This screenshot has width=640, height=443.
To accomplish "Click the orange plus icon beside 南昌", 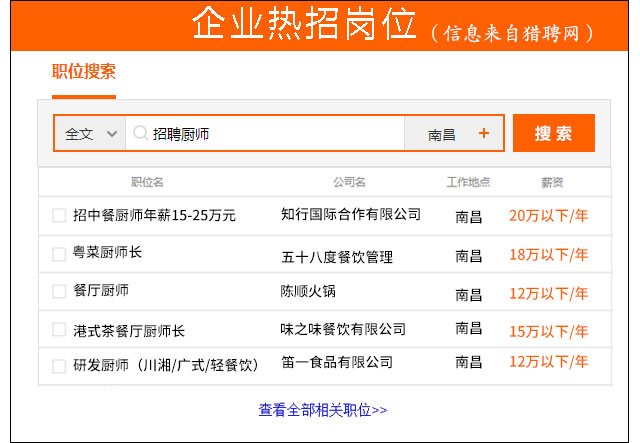I will point(484,133).
